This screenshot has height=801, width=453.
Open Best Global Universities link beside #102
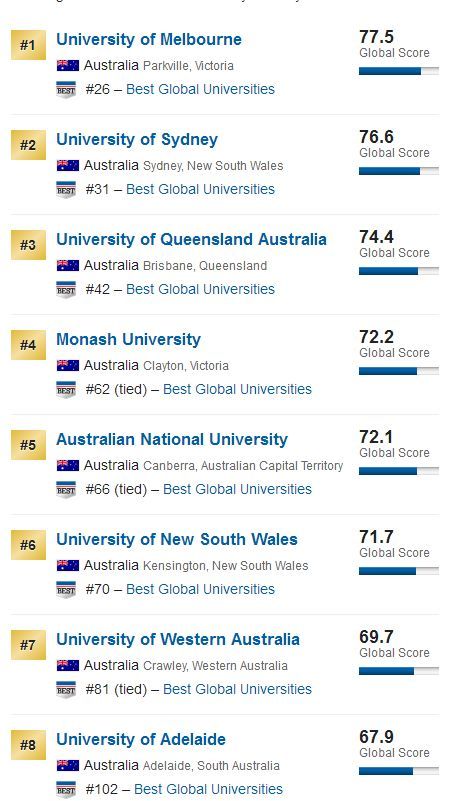pos(208,789)
